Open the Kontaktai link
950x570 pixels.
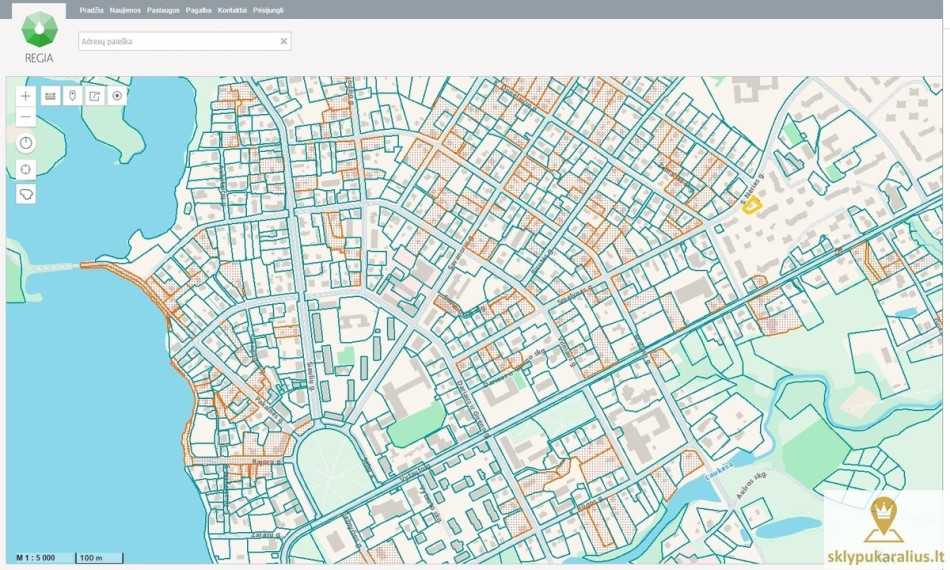pyautogui.click(x=232, y=10)
